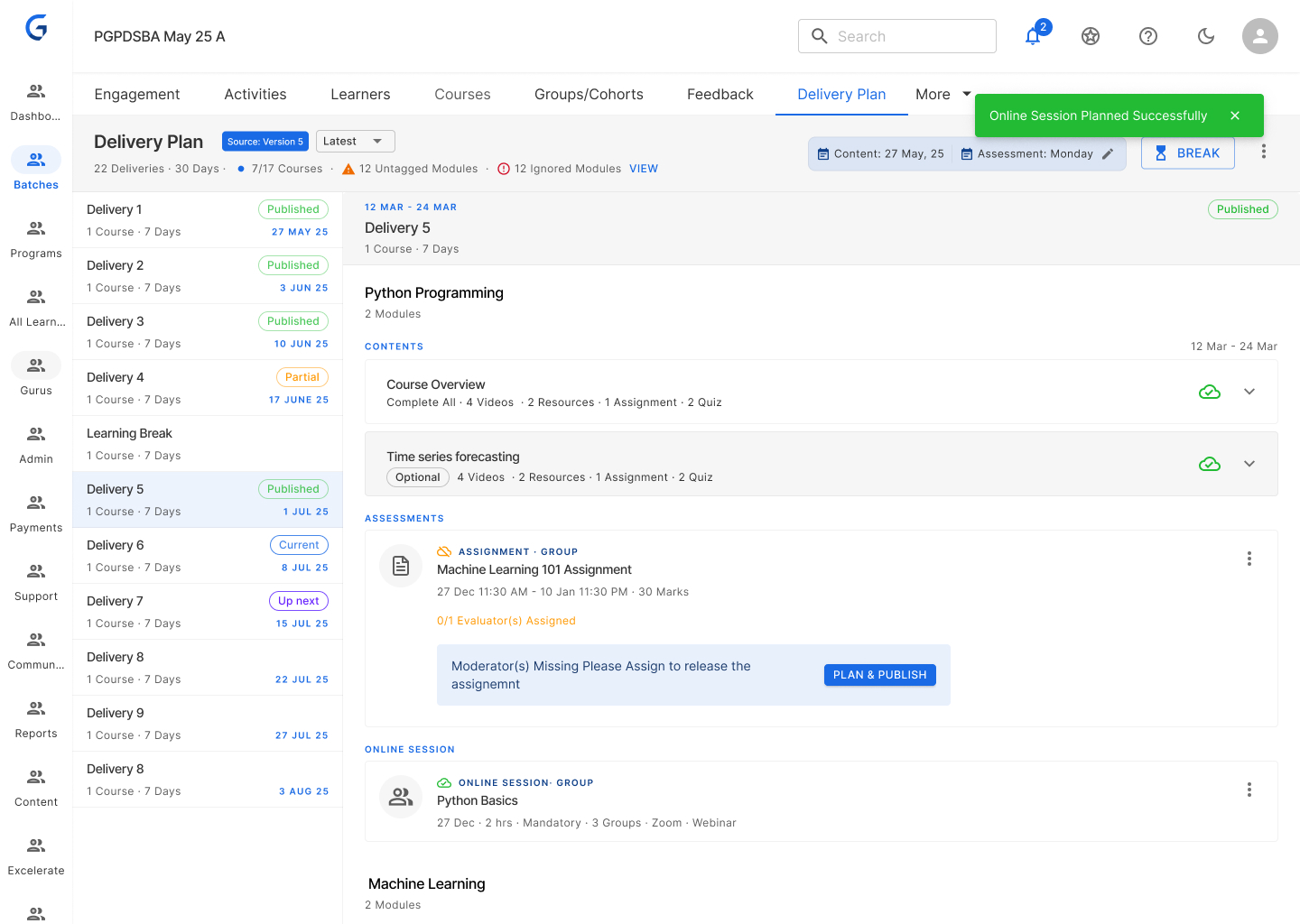Viewport: 1300px width, 924px height.
Task: Open Admin in the sidebar
Action: [36, 445]
